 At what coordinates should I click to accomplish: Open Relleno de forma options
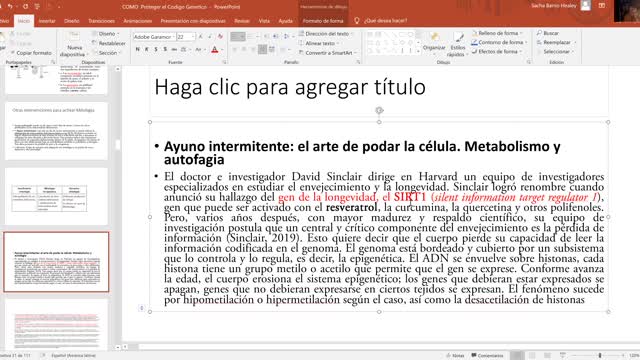497,33
